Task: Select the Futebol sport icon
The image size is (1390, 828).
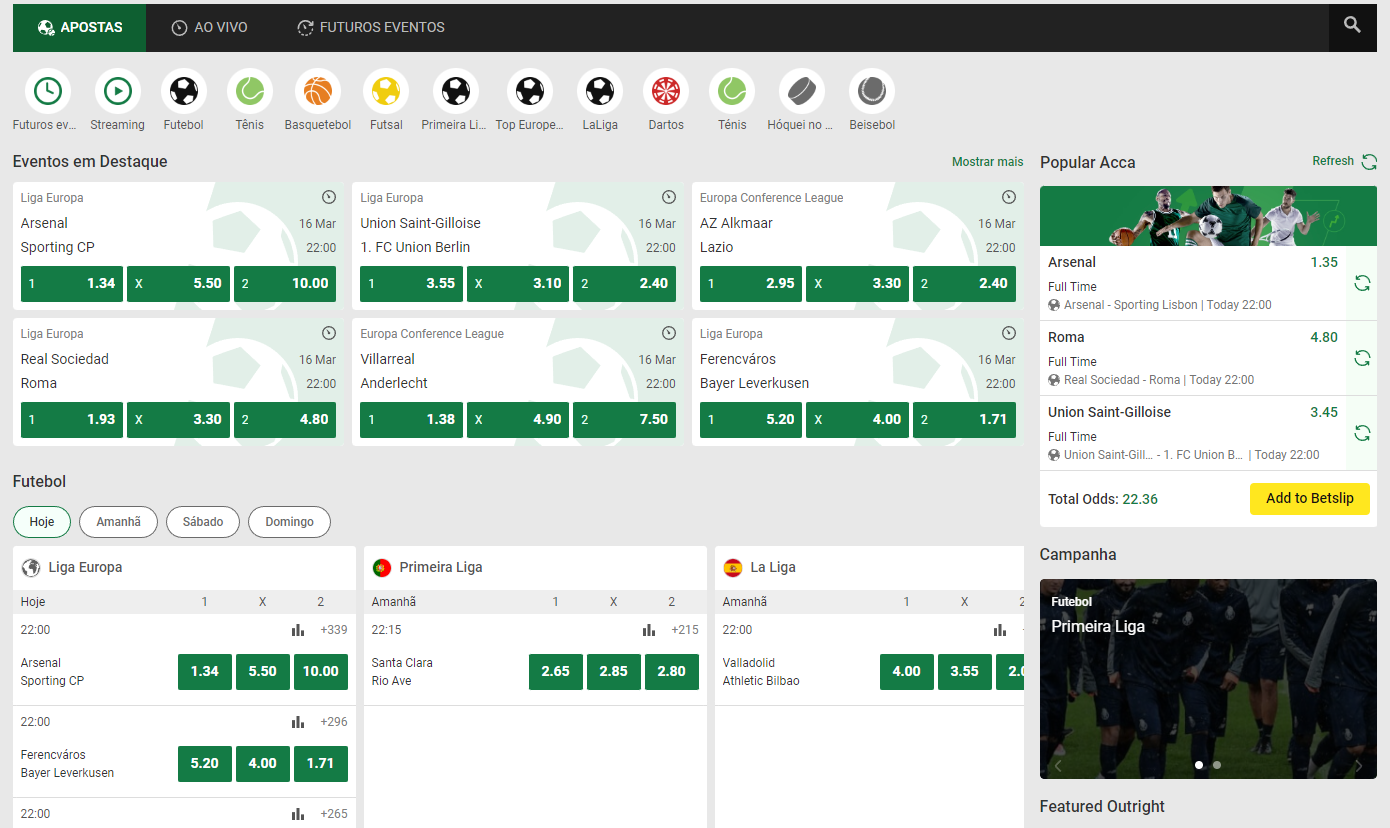Action: 183,89
